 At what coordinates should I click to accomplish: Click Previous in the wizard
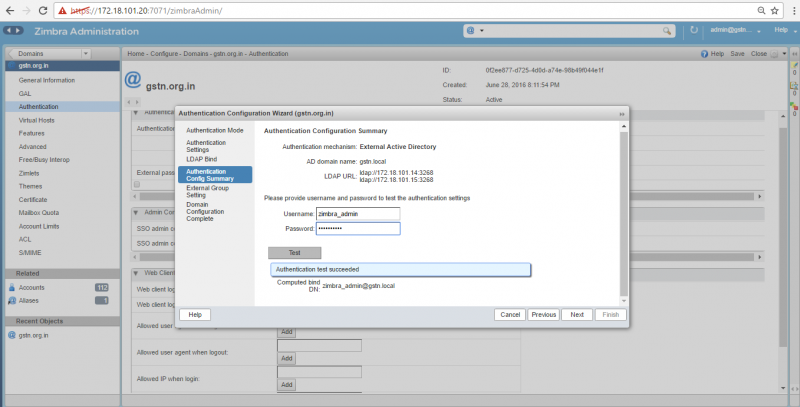point(543,315)
